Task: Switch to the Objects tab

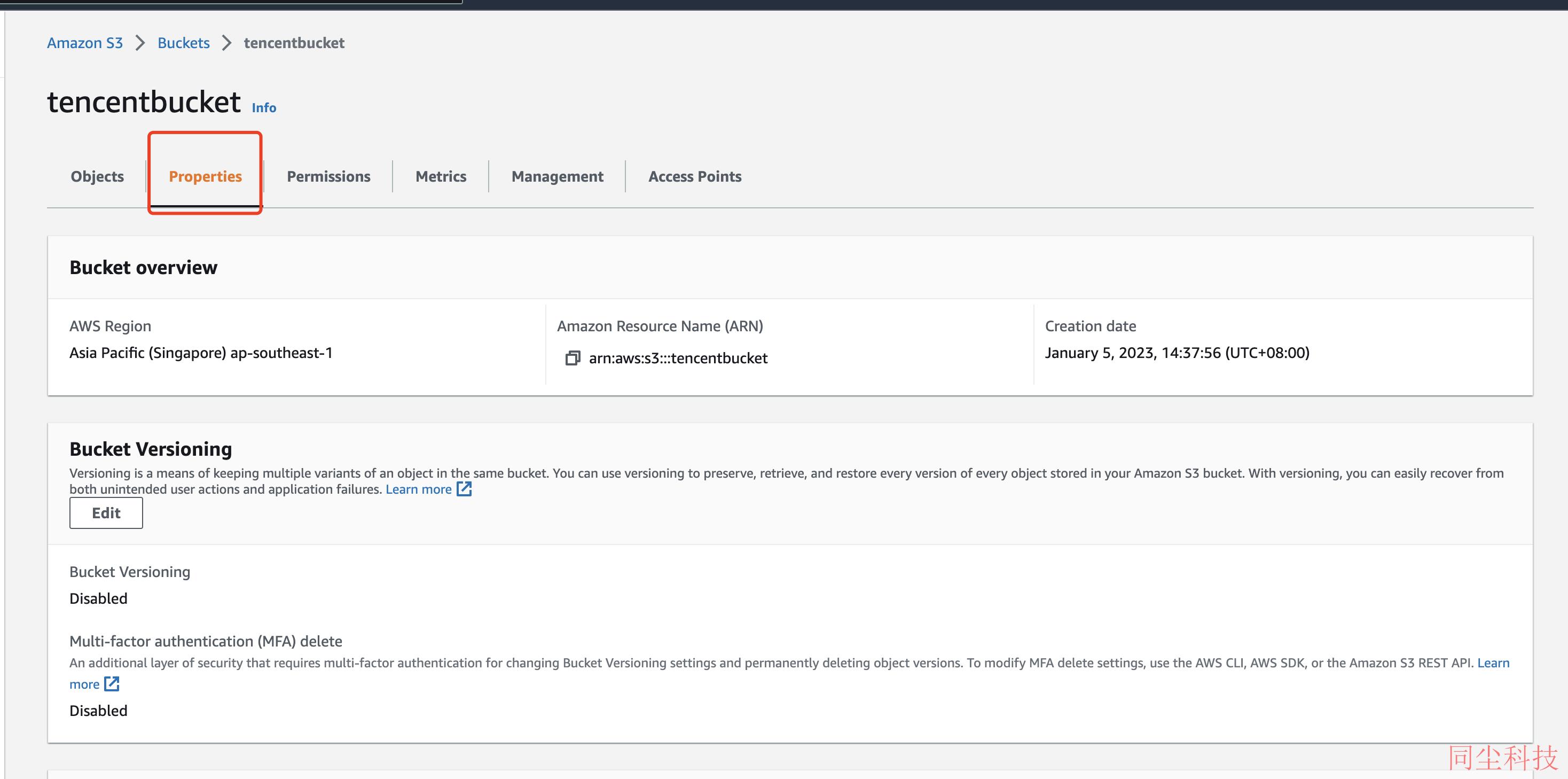Action: click(97, 177)
